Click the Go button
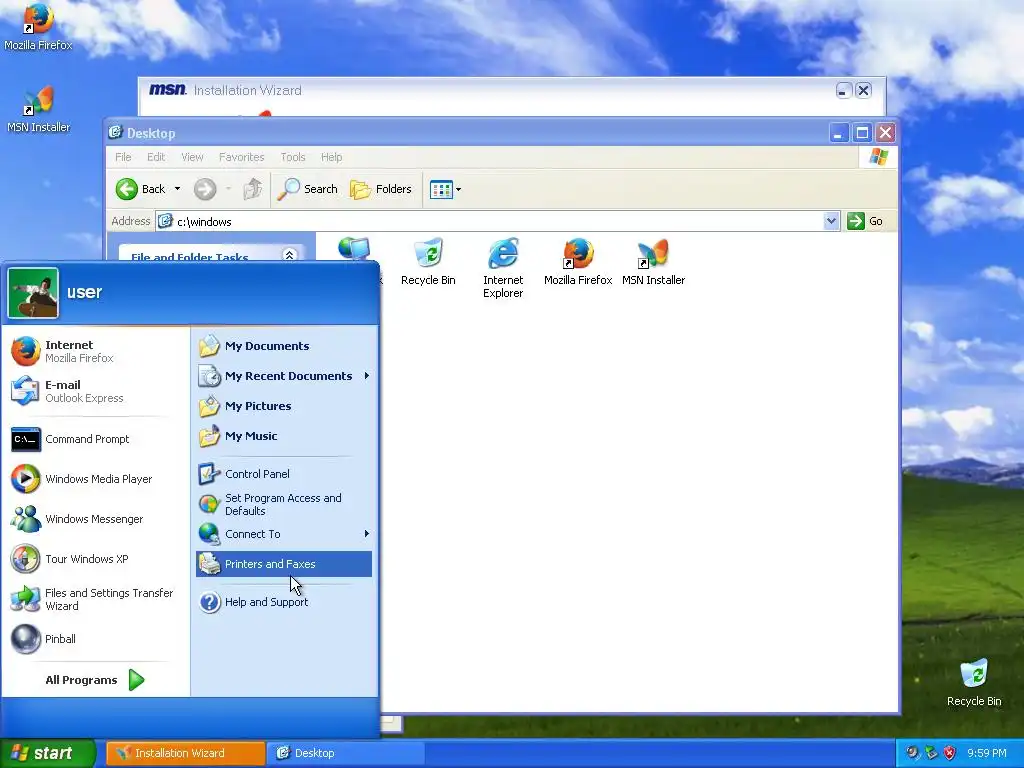Viewport: 1024px width, 768px height. (865, 221)
